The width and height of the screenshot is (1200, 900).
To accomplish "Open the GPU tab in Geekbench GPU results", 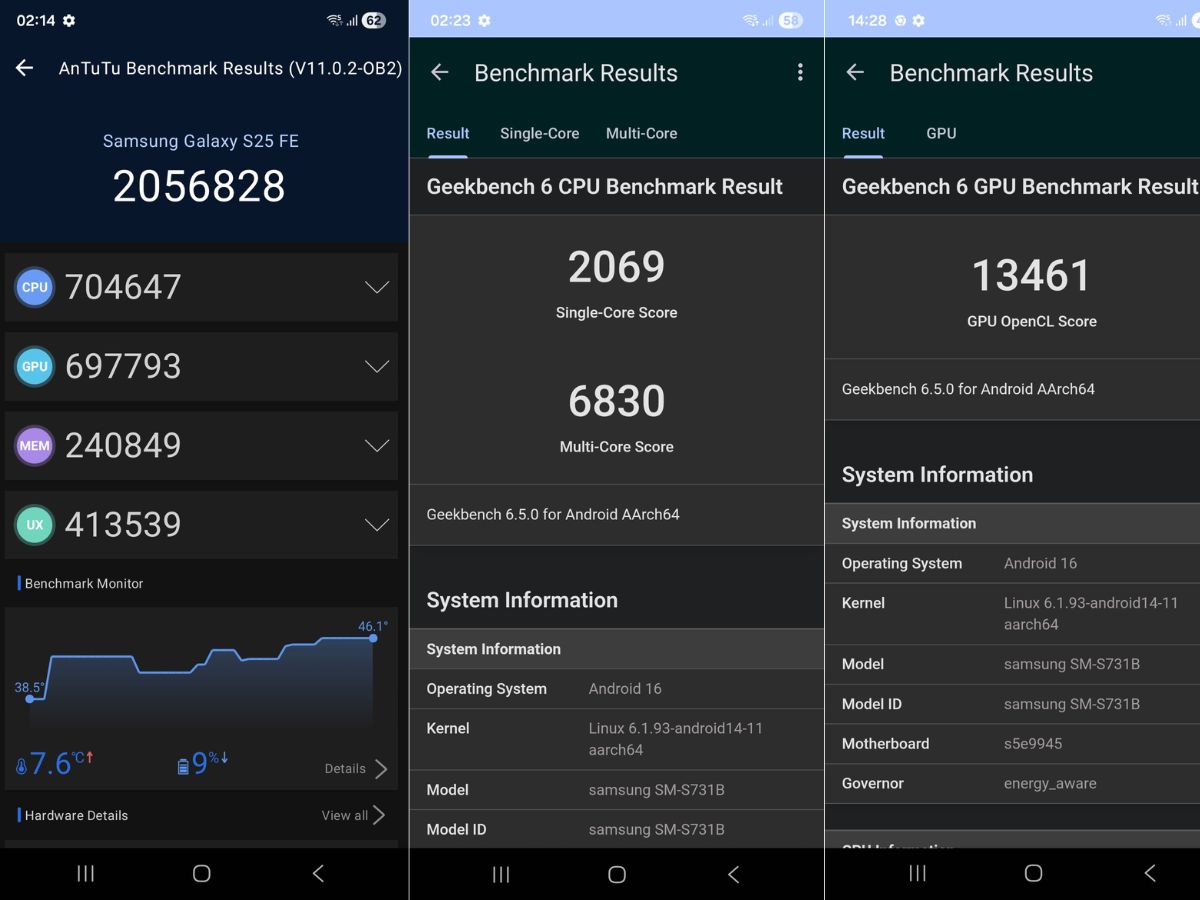I will [x=941, y=133].
